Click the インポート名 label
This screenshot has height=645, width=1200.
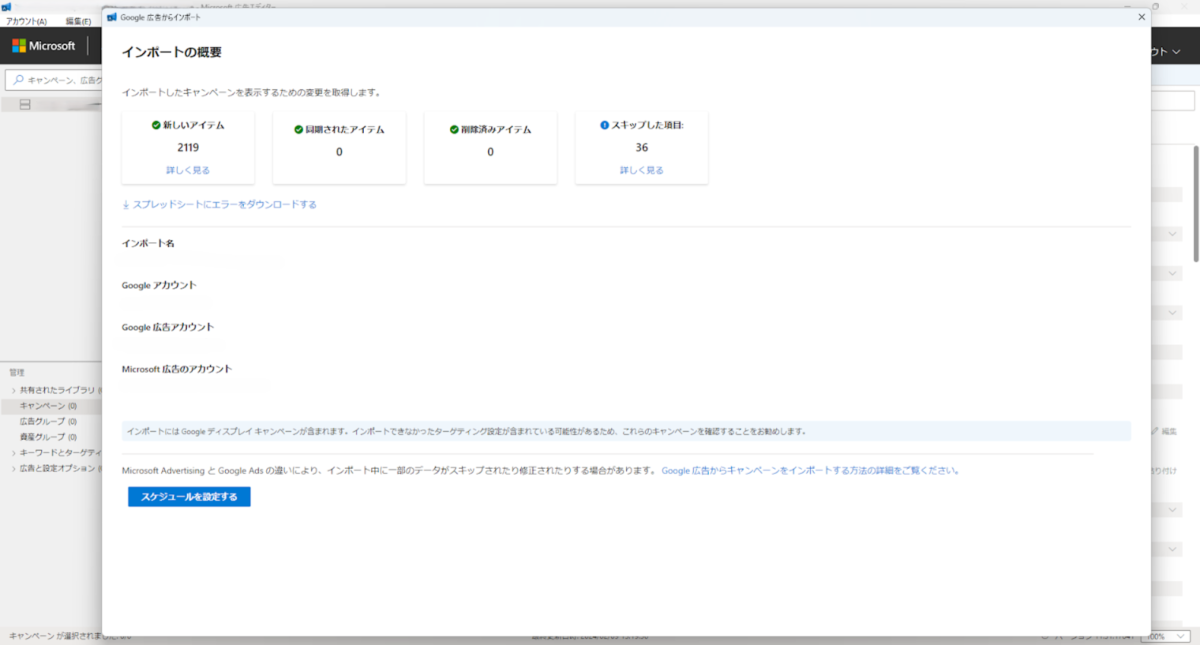(x=148, y=244)
